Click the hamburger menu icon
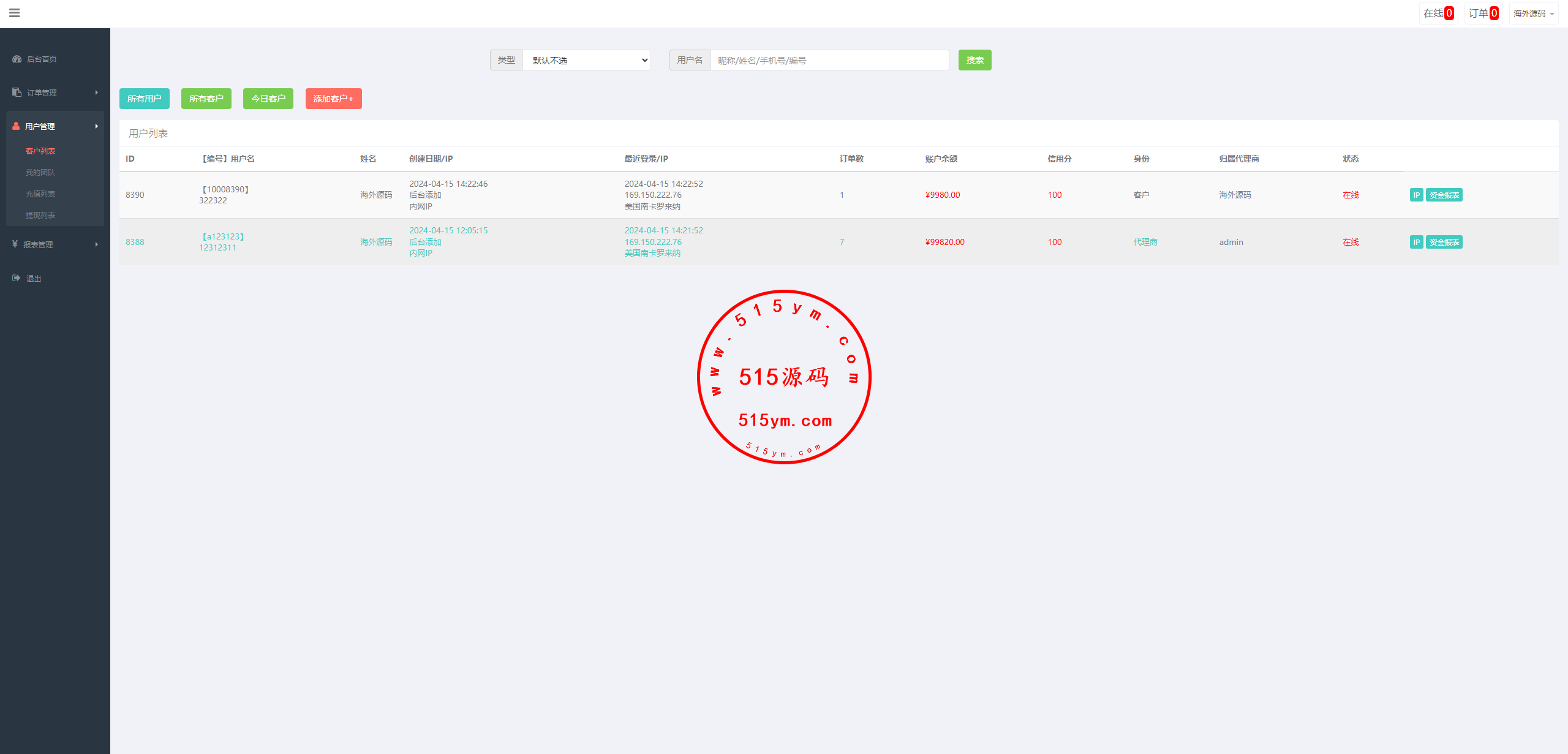1568x754 pixels. (15, 13)
